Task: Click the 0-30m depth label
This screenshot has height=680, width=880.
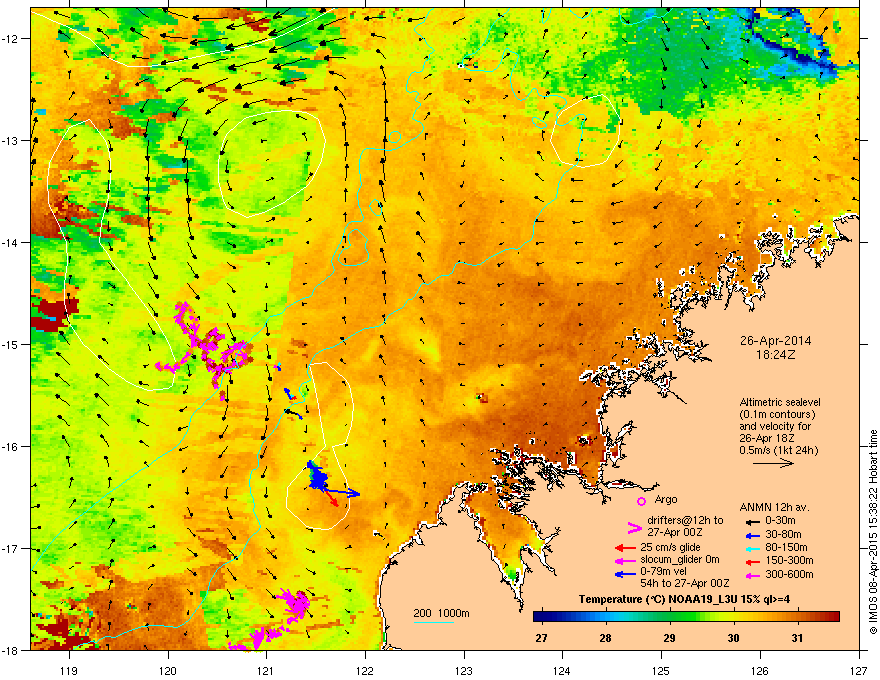Action: pyautogui.click(x=781, y=521)
